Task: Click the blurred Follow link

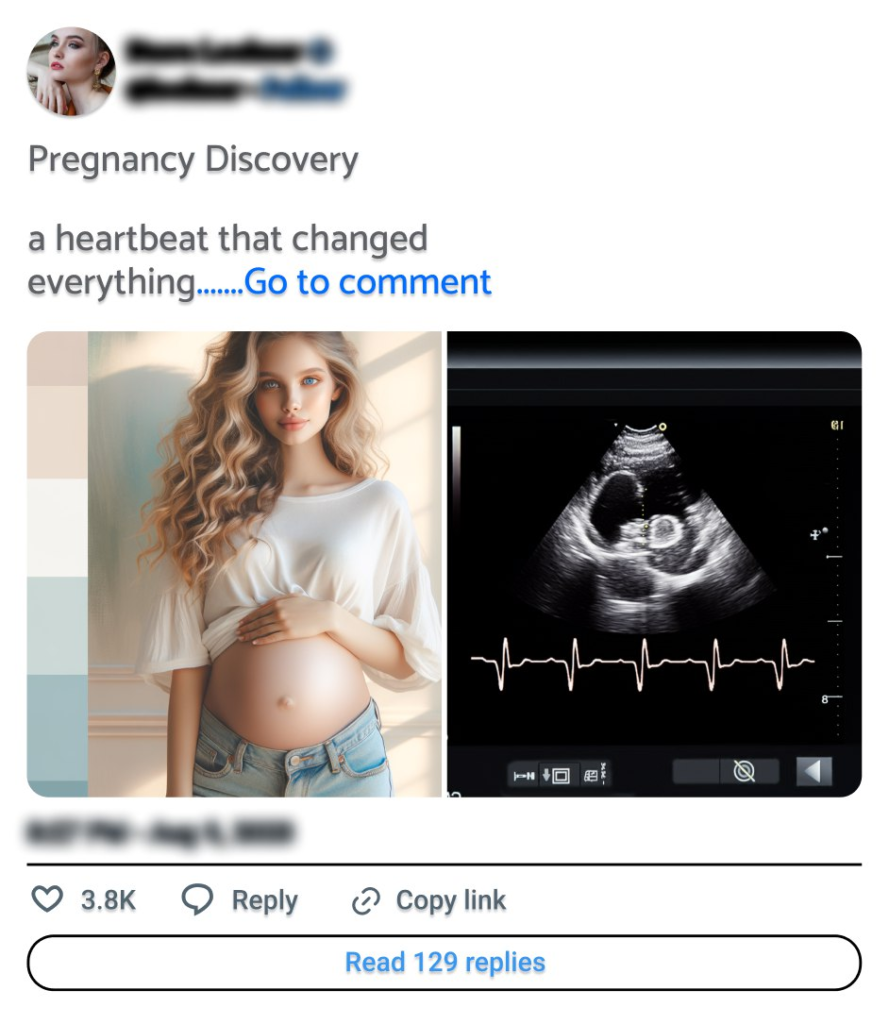Action: coord(302,89)
